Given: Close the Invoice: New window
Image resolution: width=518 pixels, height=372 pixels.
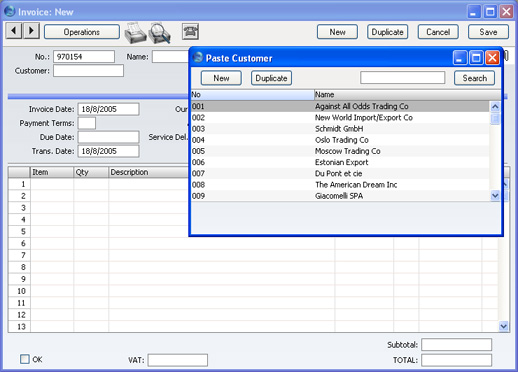Looking at the screenshot, I should (506, 12).
